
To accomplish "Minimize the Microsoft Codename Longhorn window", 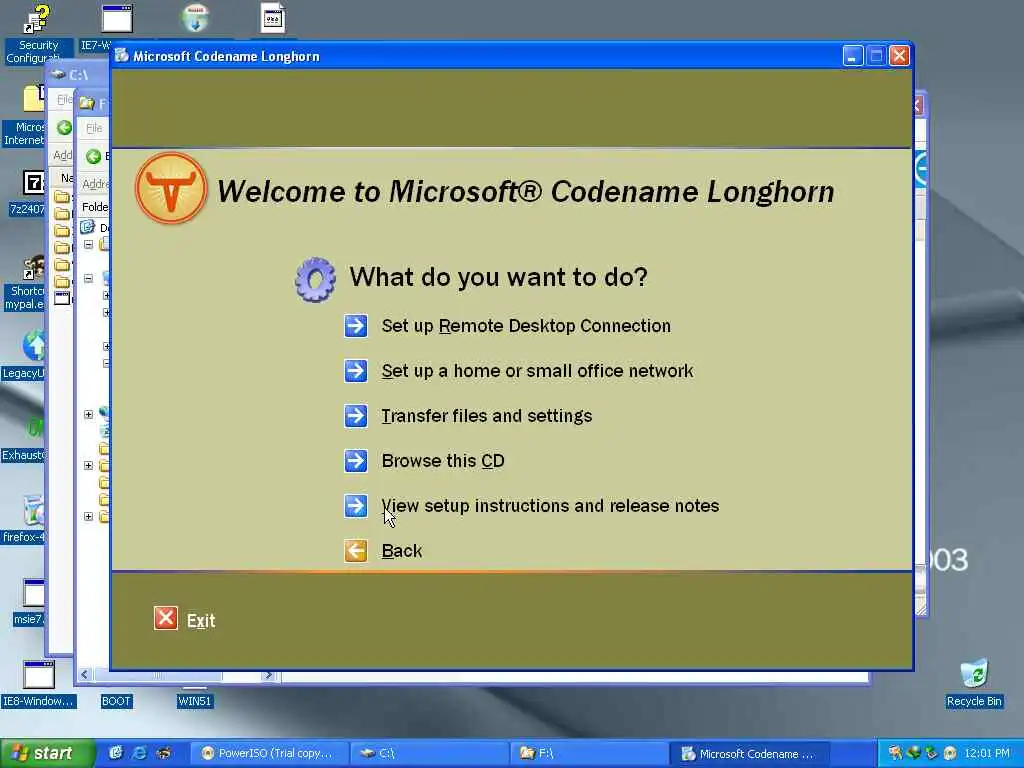I will click(852, 56).
